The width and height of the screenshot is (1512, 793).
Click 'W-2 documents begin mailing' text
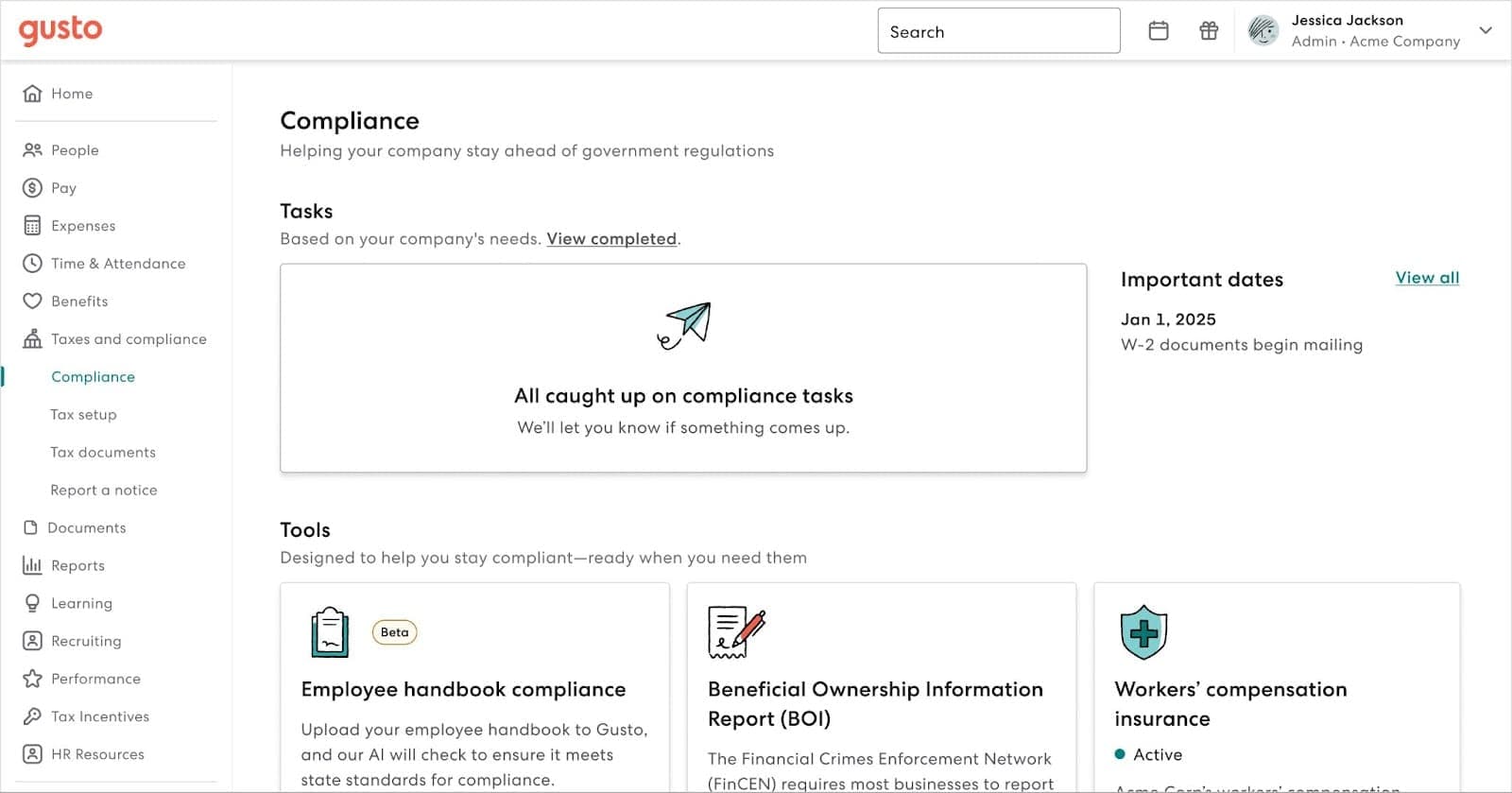1242,345
